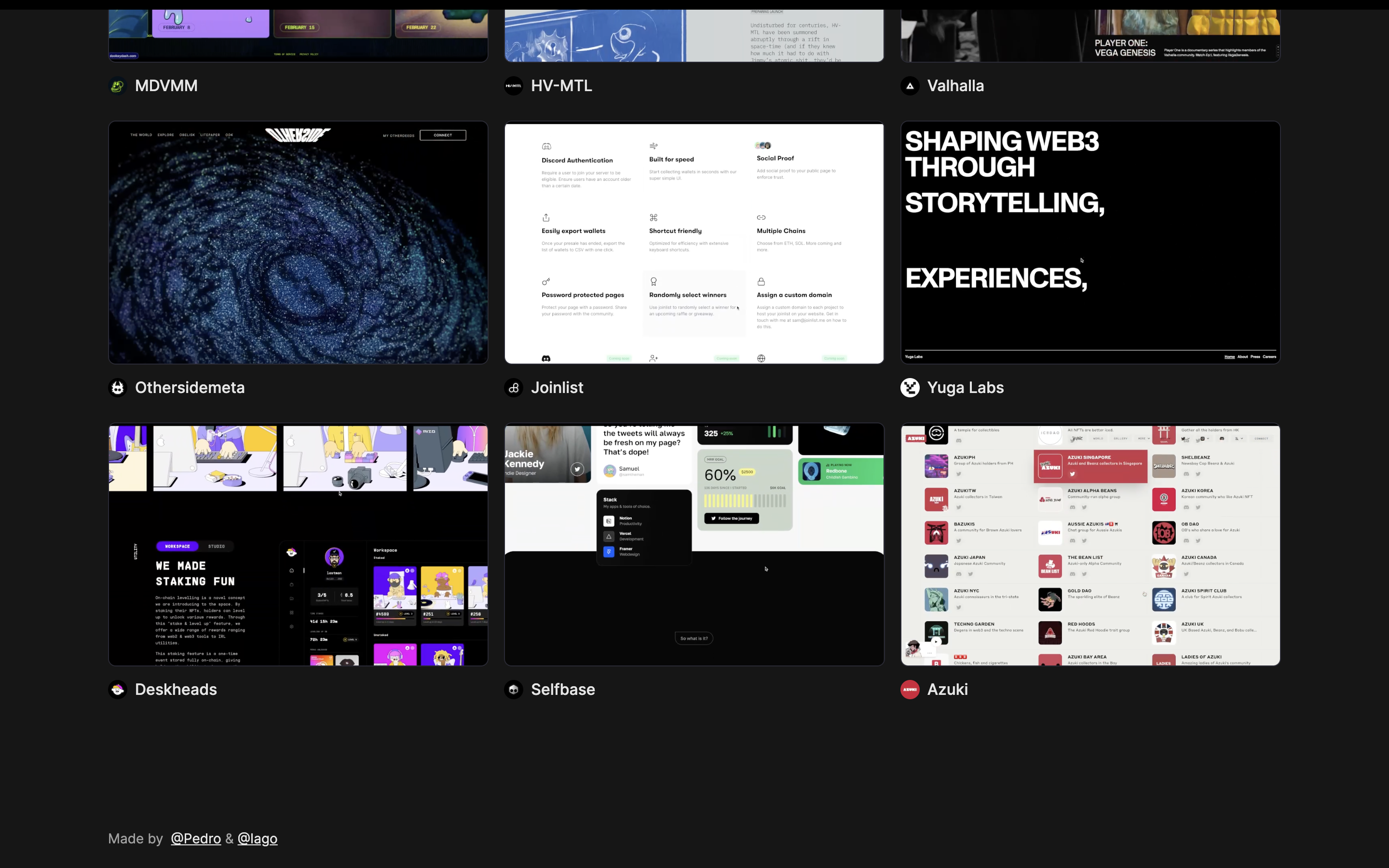Click 'Discord Authentication' heading in Joinlist preview
1389x868 pixels.
pos(577,160)
